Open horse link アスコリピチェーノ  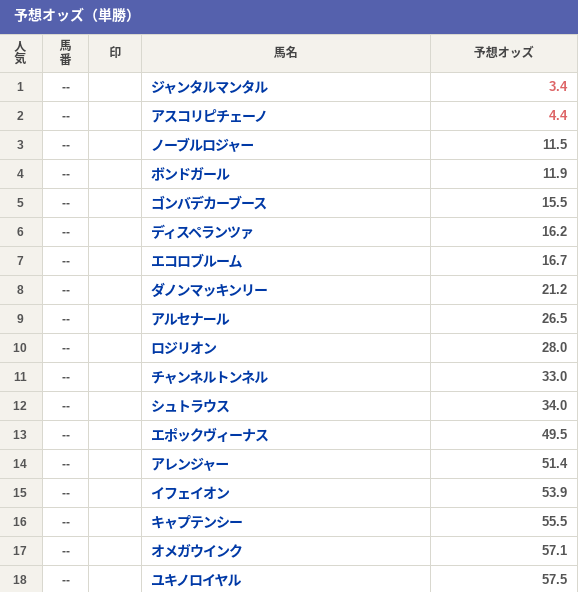[209, 116]
